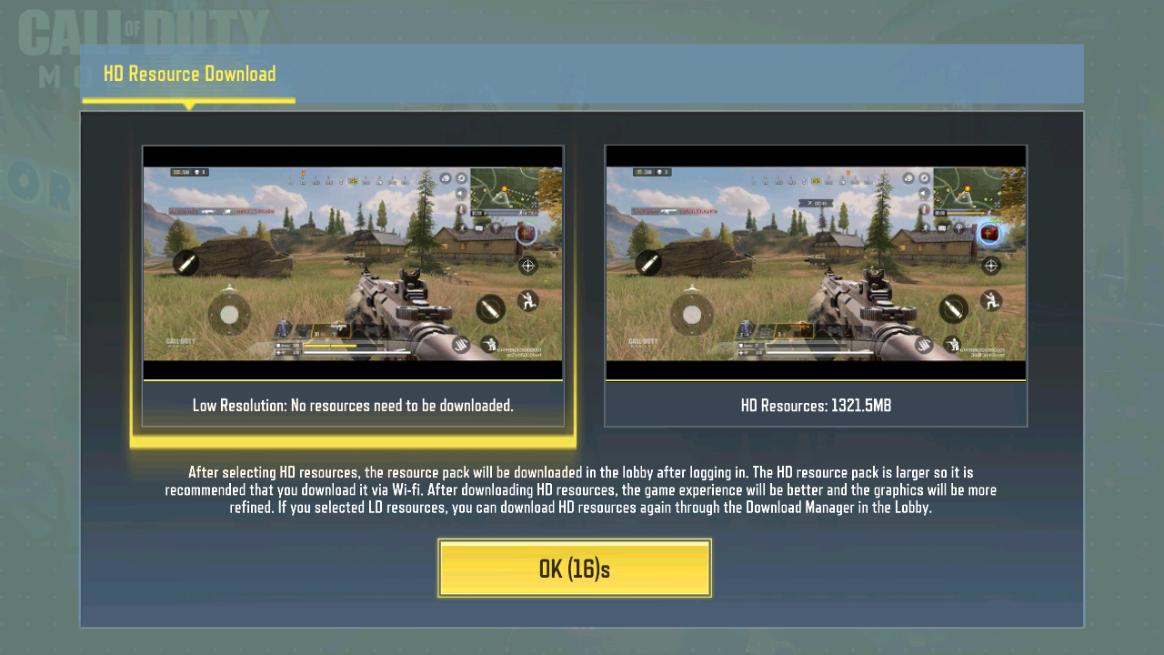Open the HD Resource Download tab
The height and width of the screenshot is (655, 1164).
pos(189,74)
